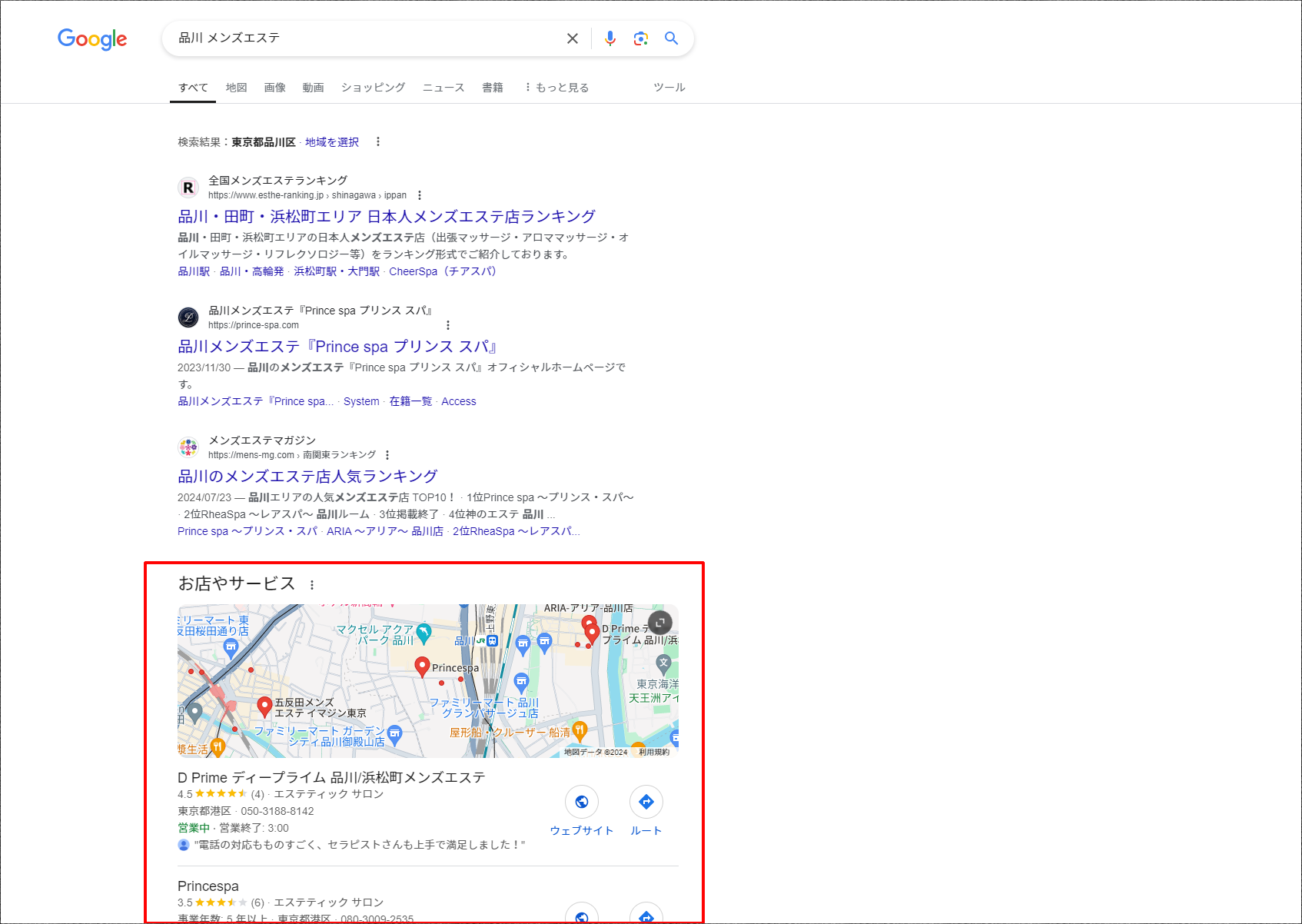Open the D Prime ディープライム listing title

(x=331, y=778)
